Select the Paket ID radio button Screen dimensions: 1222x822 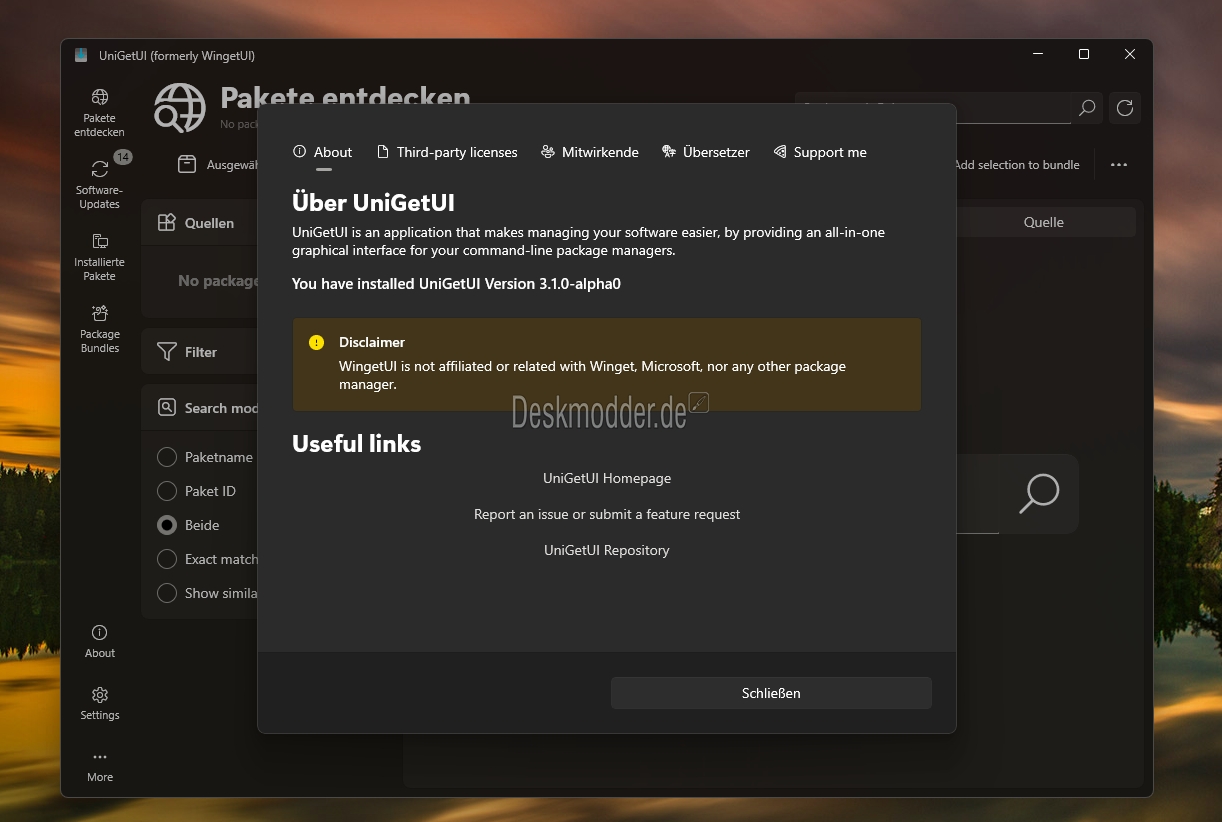tap(167, 491)
